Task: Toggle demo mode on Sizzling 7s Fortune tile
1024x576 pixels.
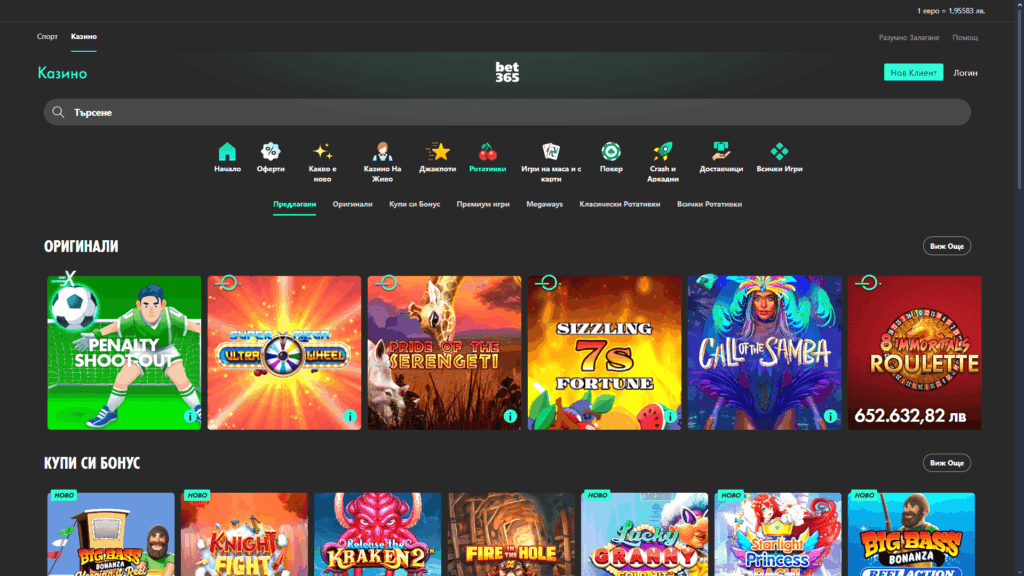Action: (546, 283)
